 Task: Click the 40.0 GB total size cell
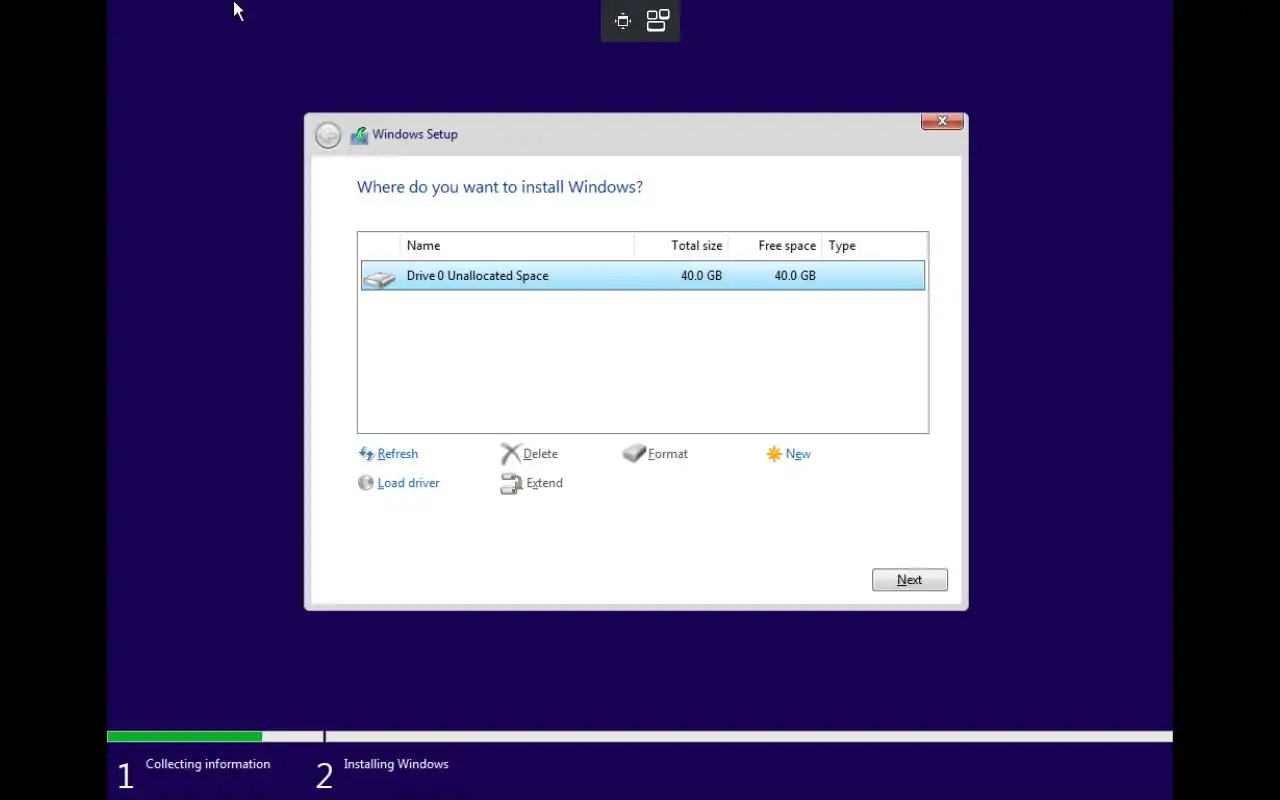(701, 276)
